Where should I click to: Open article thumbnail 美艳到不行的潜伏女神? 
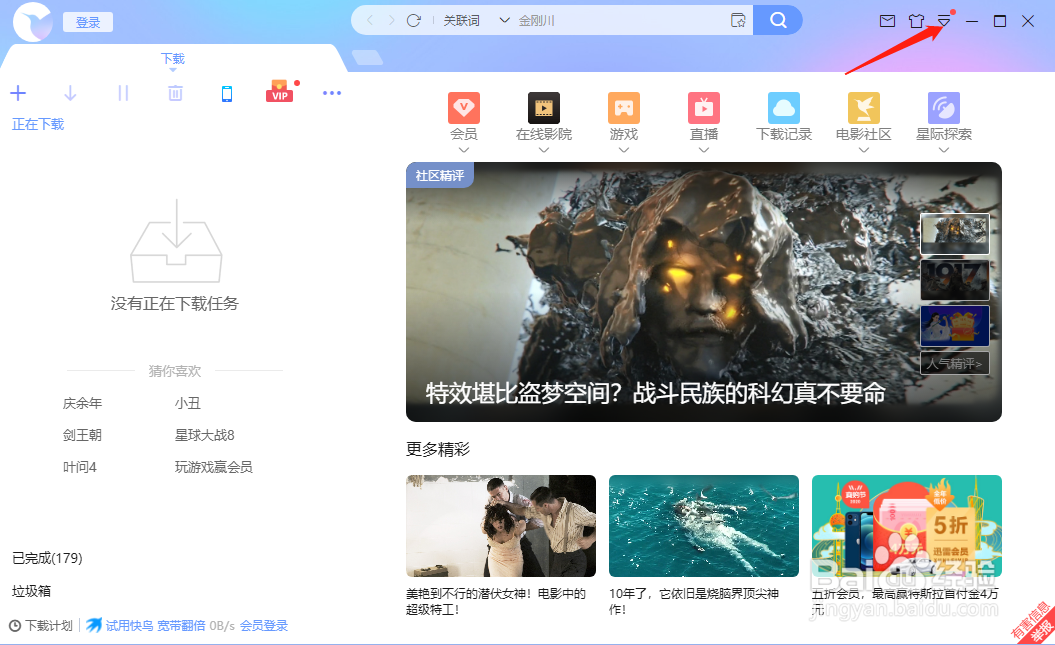pyautogui.click(x=501, y=526)
